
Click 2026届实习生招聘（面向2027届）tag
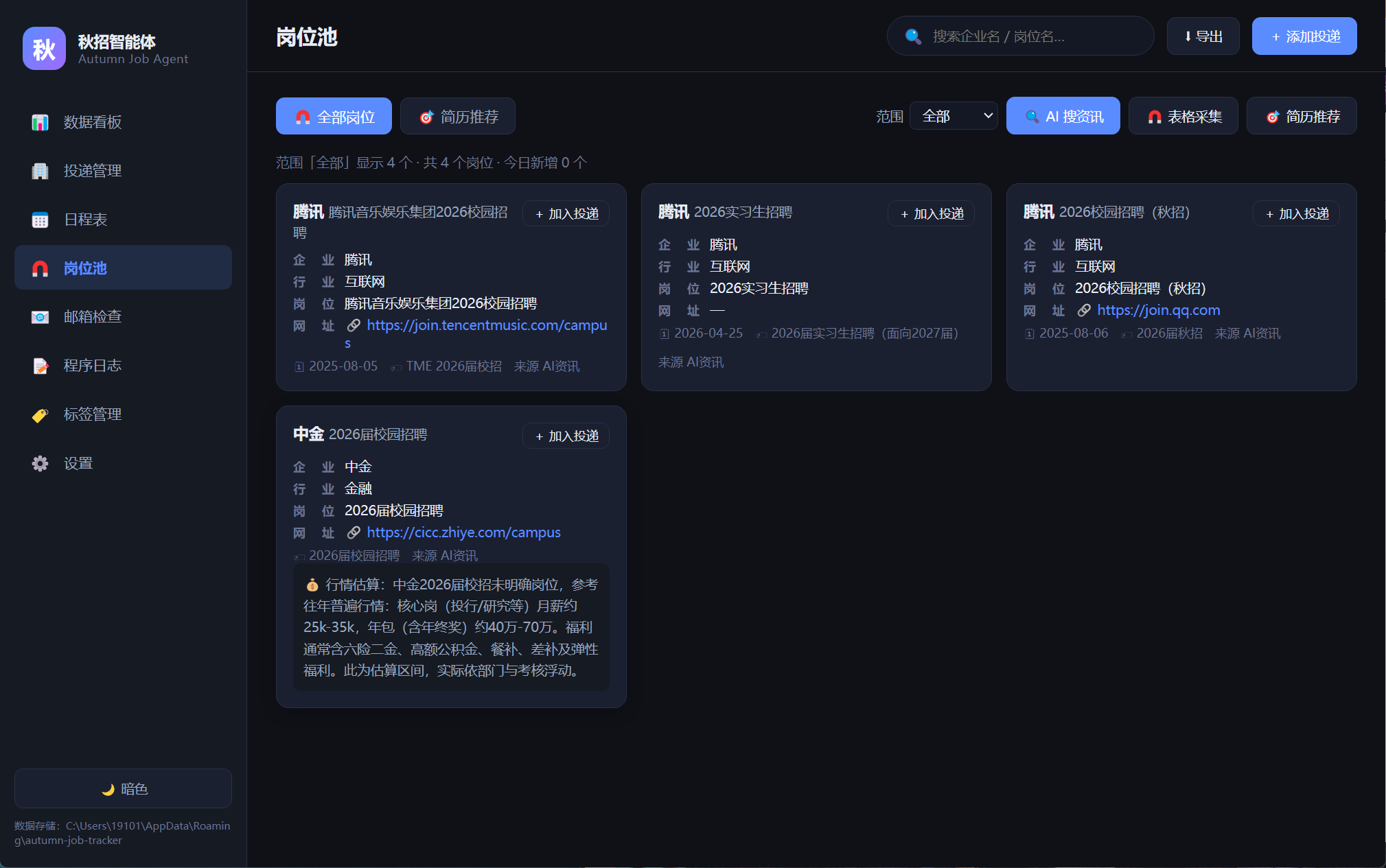865,333
